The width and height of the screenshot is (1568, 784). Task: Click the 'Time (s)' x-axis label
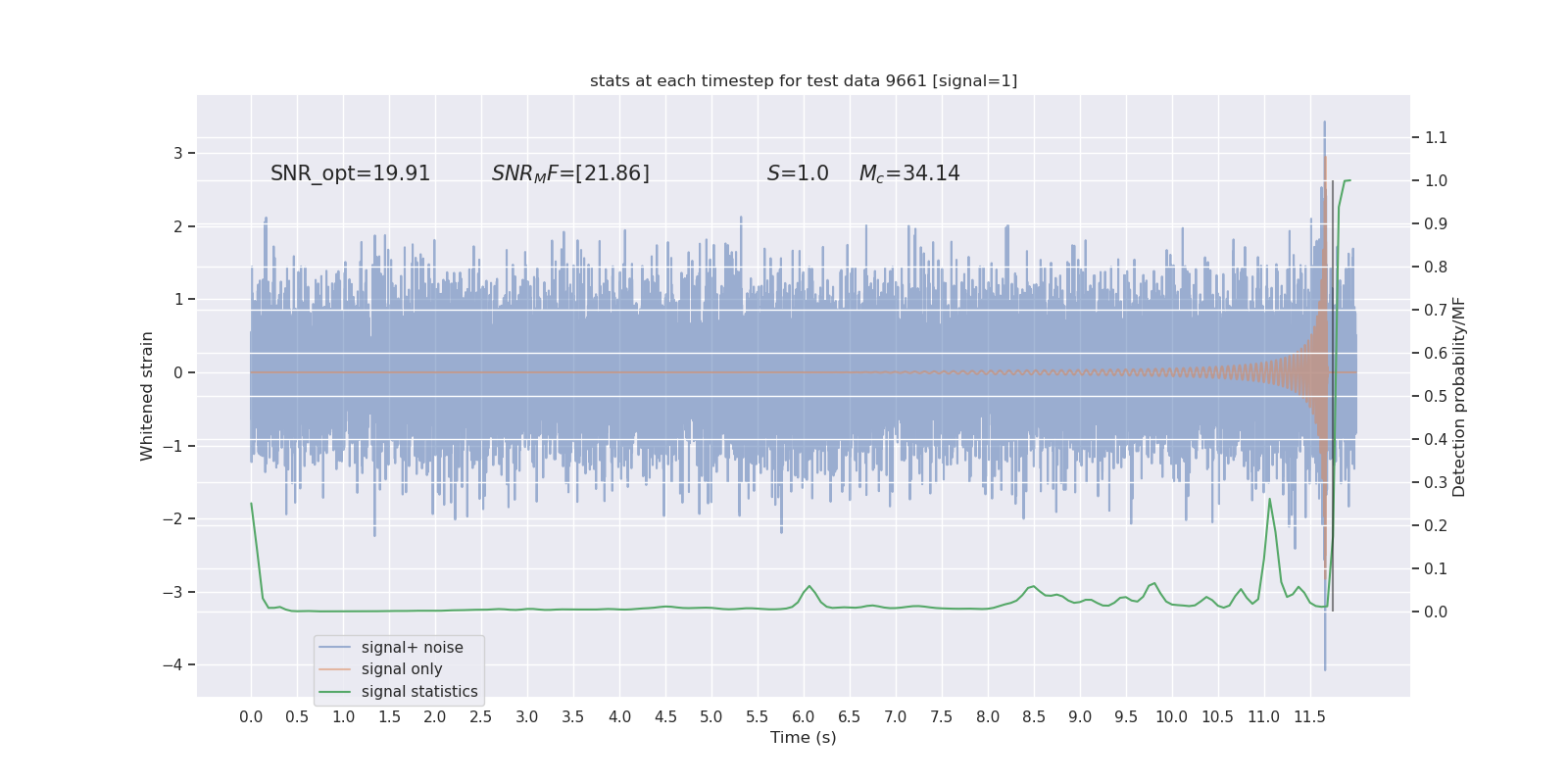(804, 737)
